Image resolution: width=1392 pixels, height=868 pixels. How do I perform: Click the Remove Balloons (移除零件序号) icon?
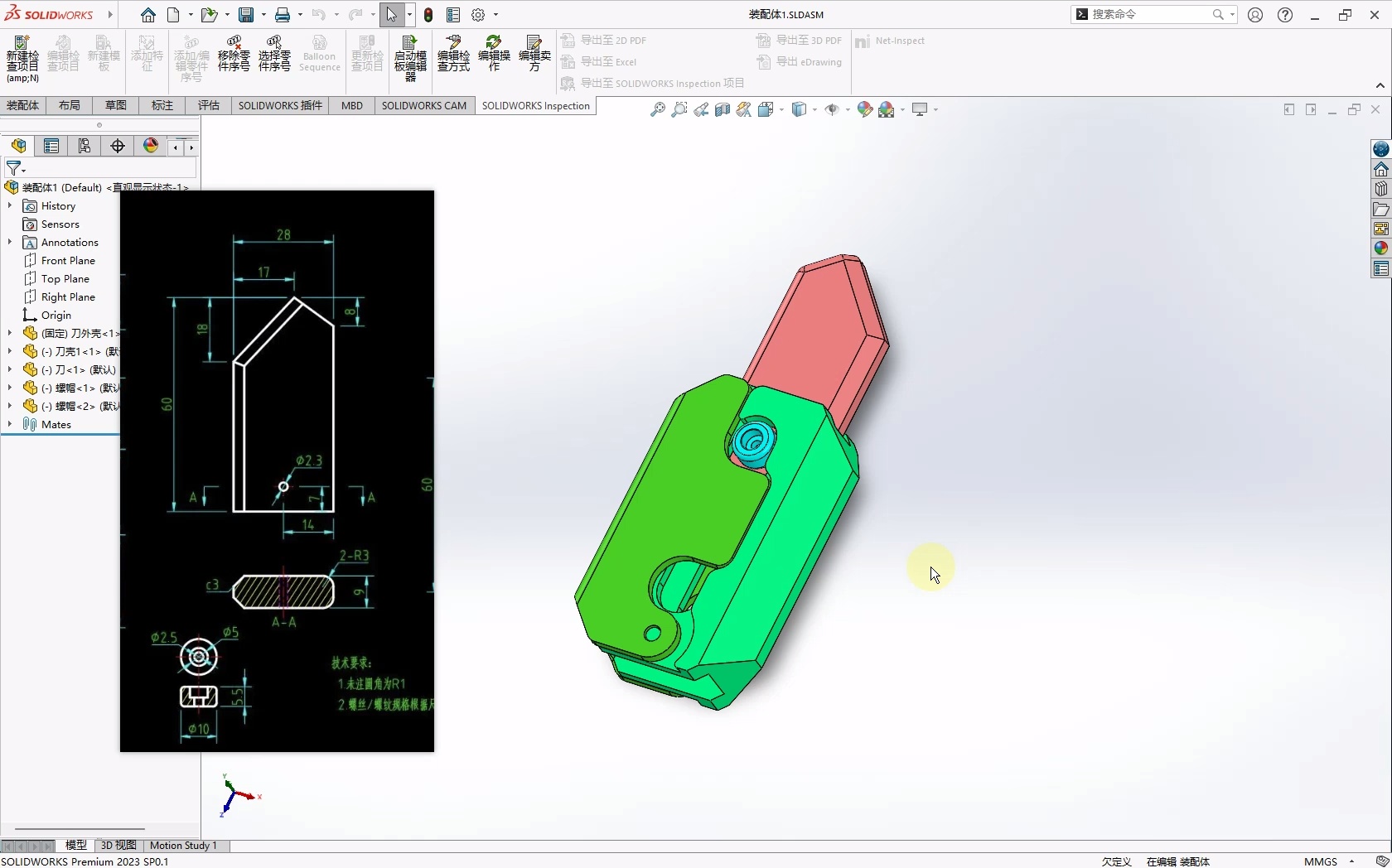234,55
